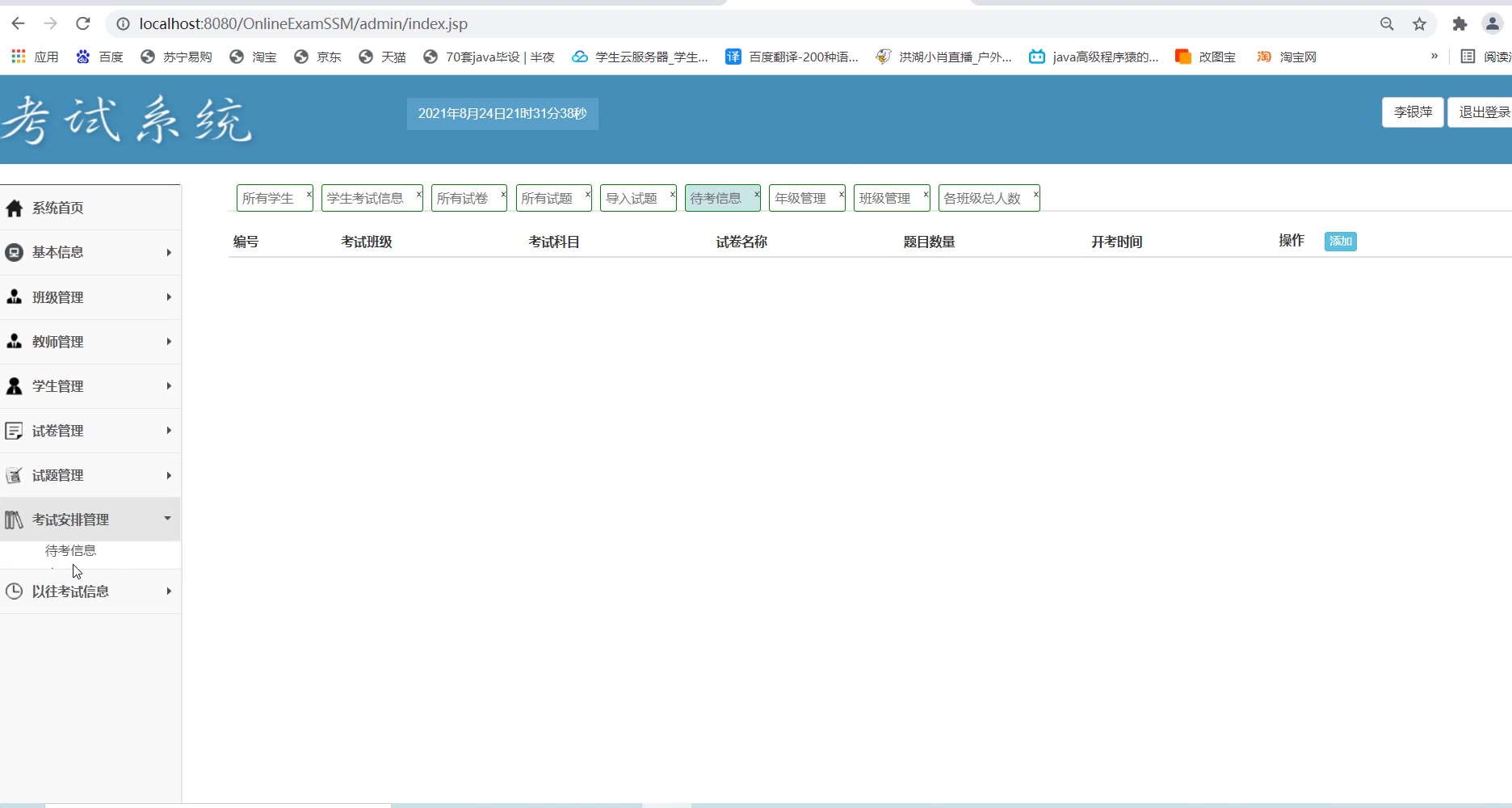This screenshot has width=1512, height=808.
Task: Open the 苏宁易购 bookmark
Action: [x=176, y=57]
